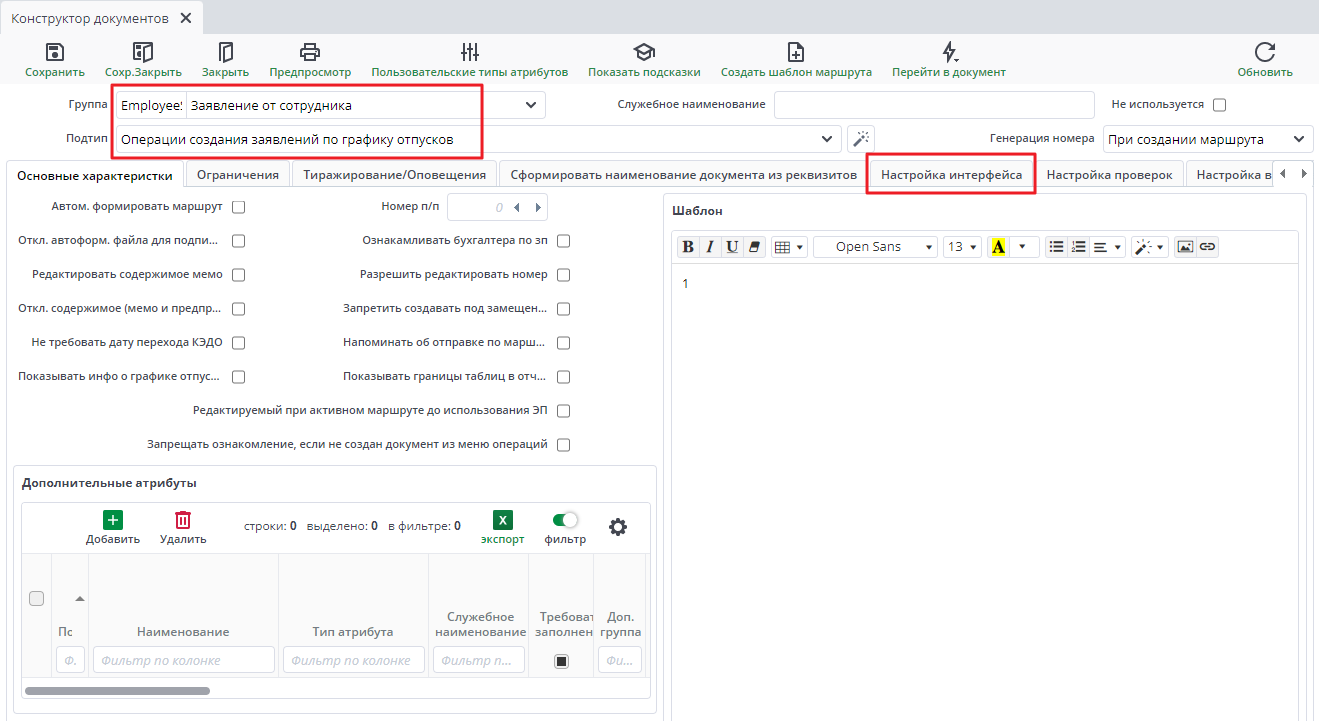This screenshot has height=721, width=1319.
Task: Close the Конструктор документов tab
Action: click(185, 19)
